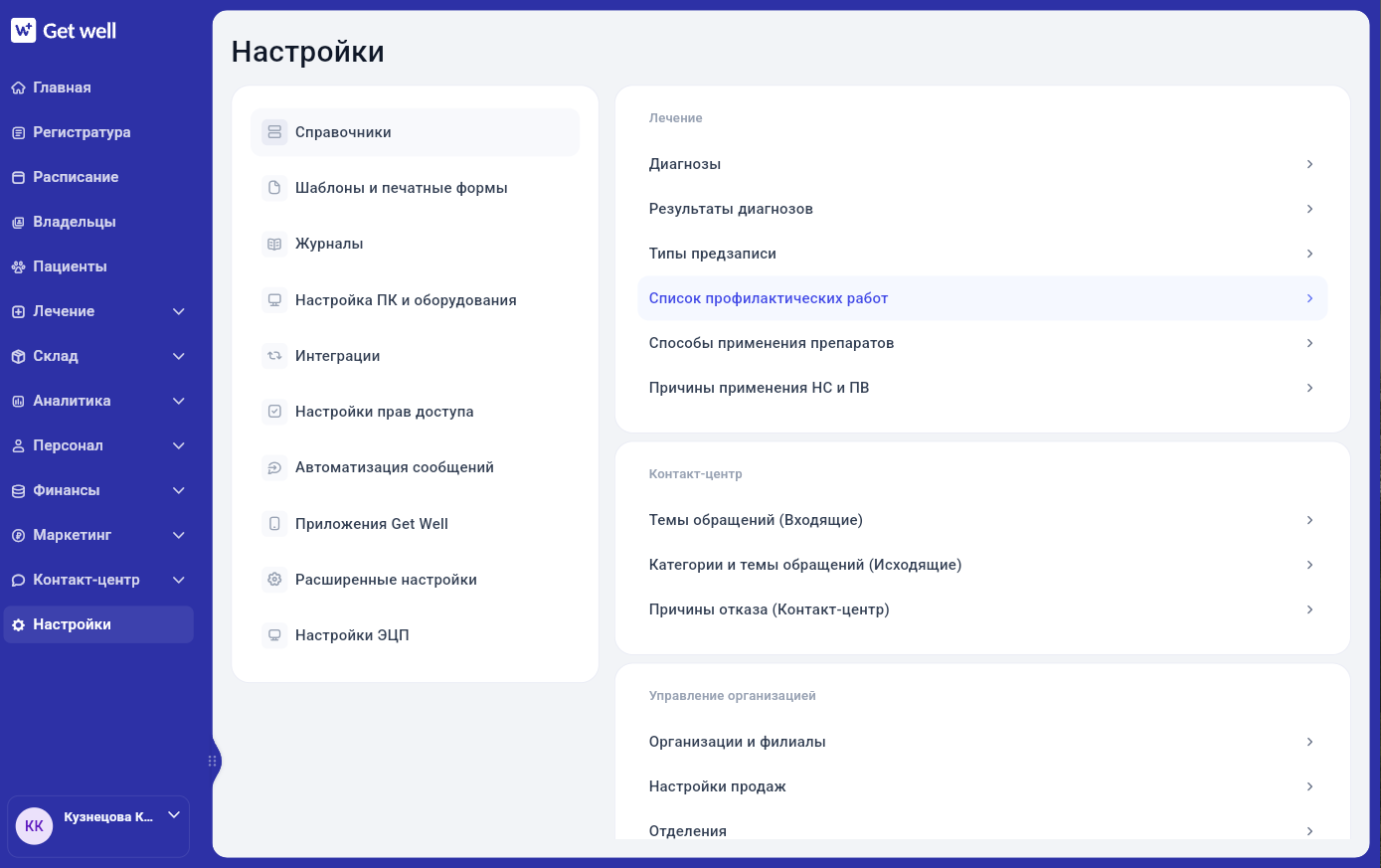Open the Диагнозы reference list

click(982, 164)
